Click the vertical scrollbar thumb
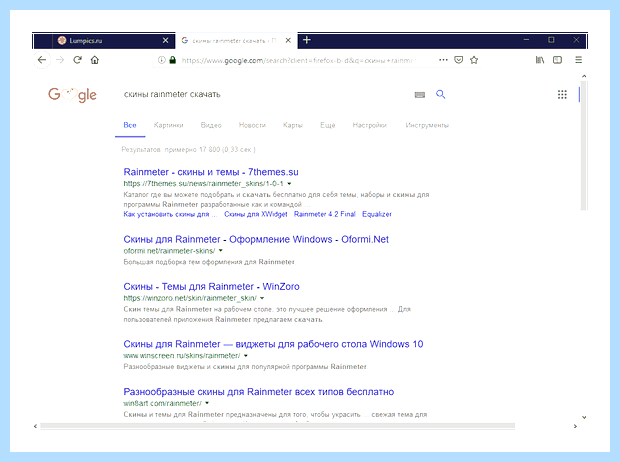The image size is (620, 462). 584,145
